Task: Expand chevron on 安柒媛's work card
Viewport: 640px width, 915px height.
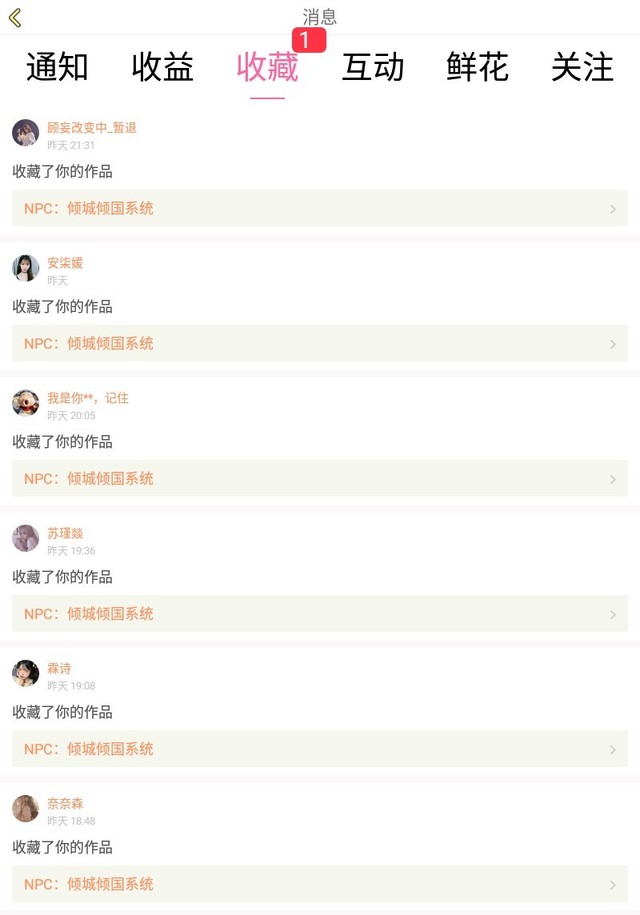Action: (x=613, y=344)
